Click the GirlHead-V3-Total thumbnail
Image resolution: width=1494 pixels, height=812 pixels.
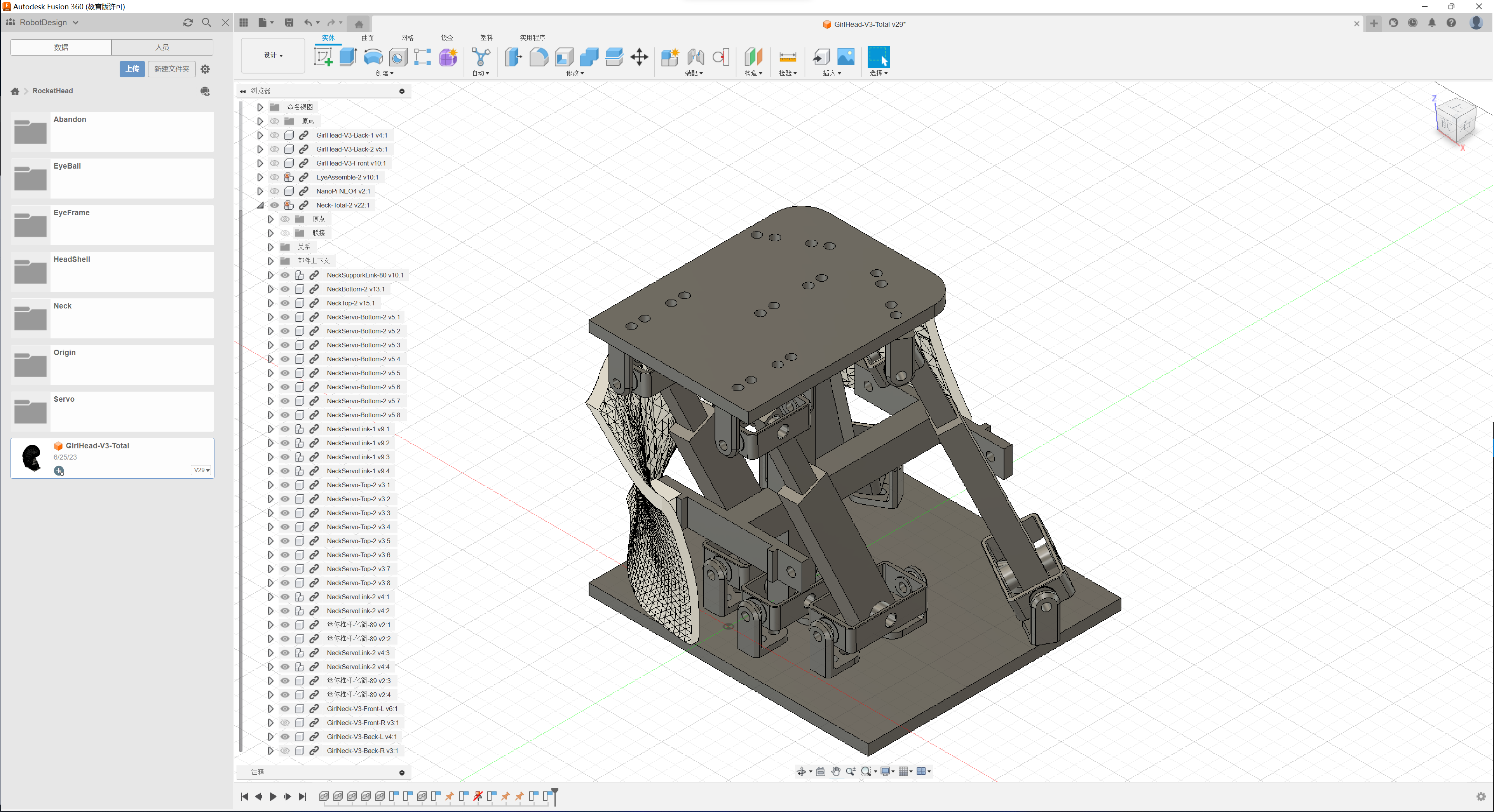pos(32,458)
